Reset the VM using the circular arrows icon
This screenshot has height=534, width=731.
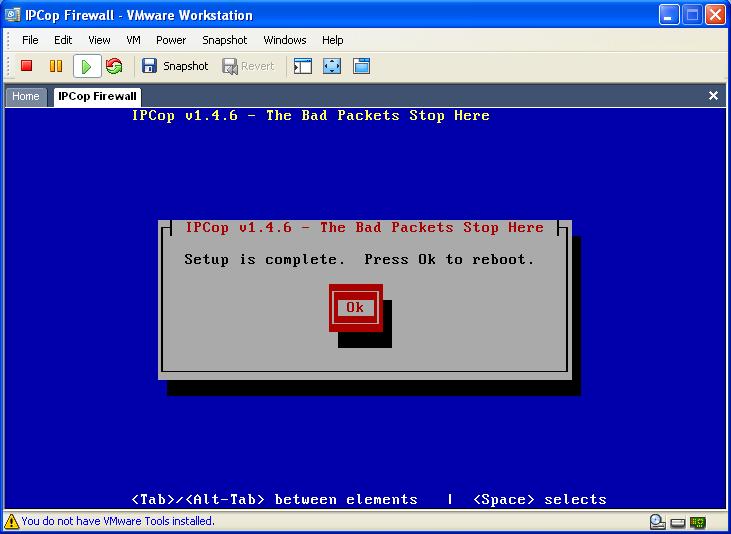(x=114, y=66)
